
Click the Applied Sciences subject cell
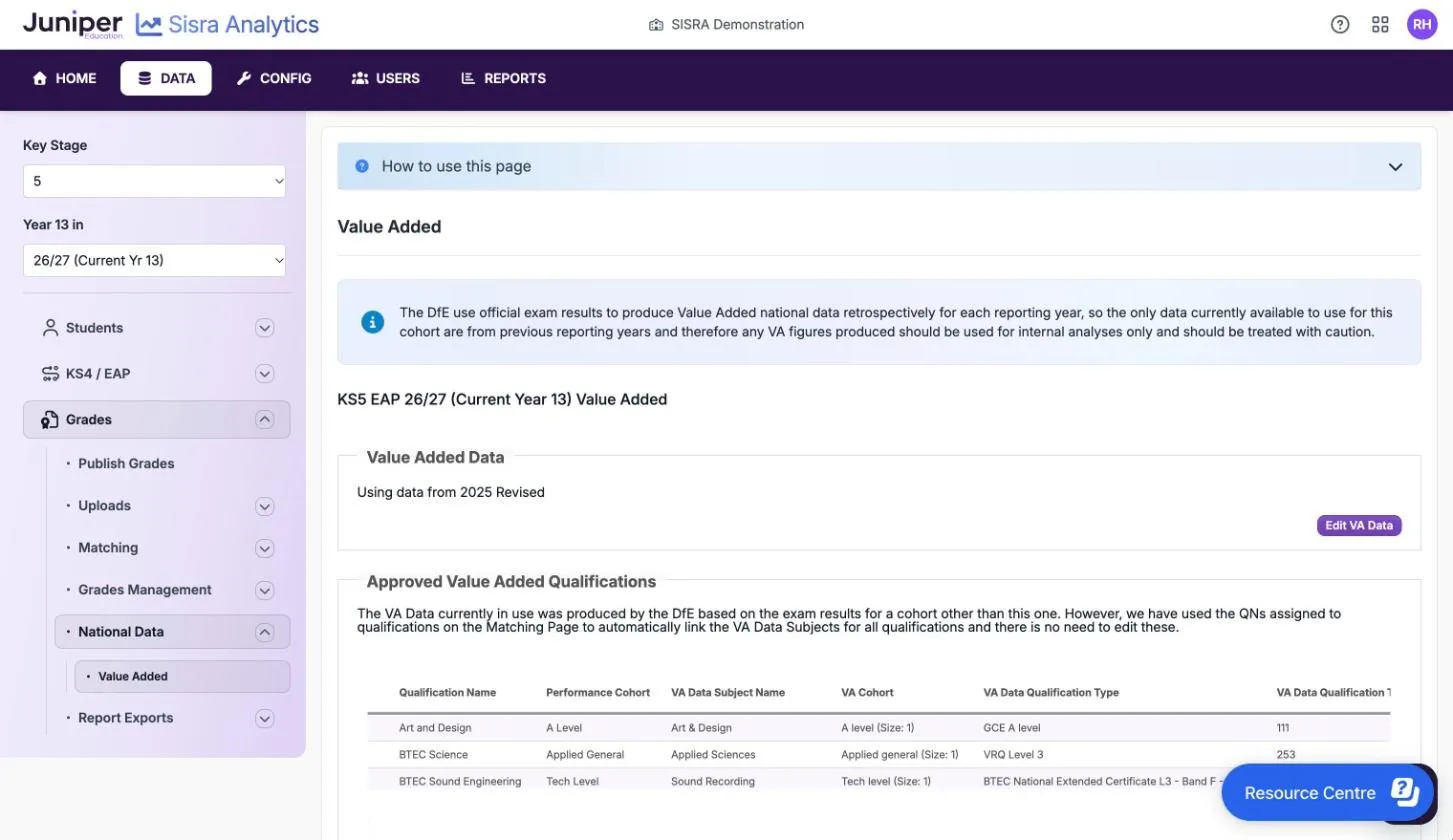point(713,754)
